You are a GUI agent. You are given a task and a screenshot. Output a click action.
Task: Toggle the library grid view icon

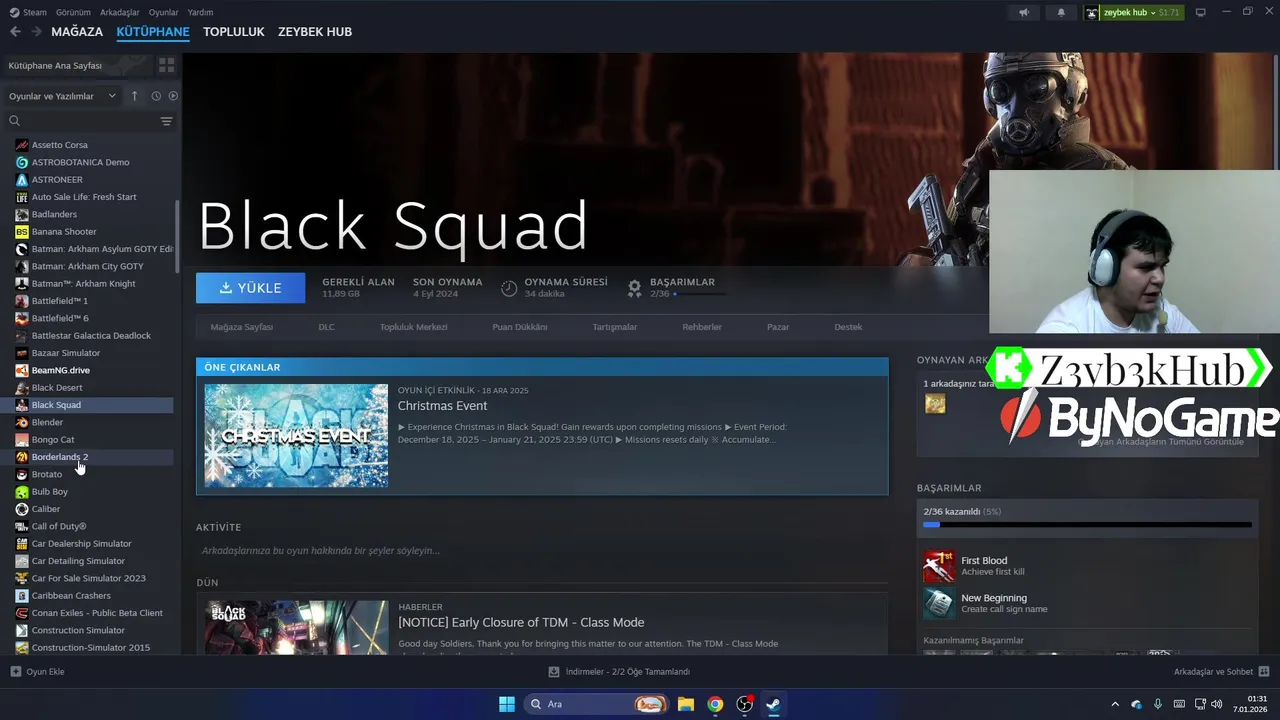coord(166,65)
